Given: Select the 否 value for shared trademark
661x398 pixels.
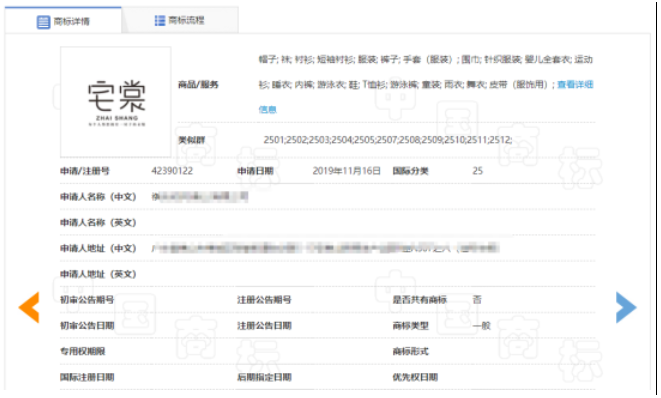Looking at the screenshot, I should (x=477, y=300).
